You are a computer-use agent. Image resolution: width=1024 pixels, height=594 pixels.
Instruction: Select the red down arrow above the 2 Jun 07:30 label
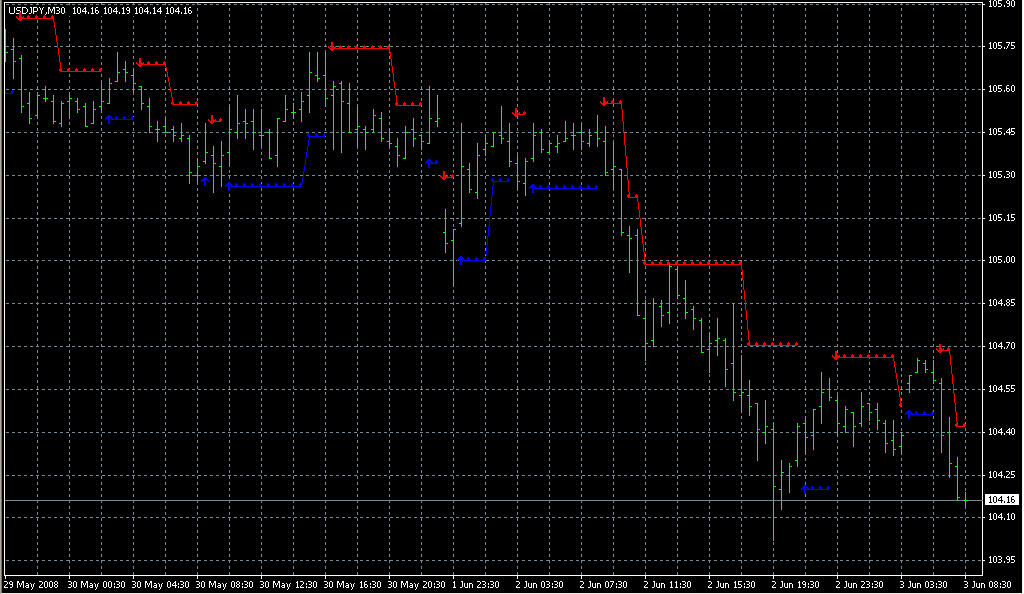605,101
